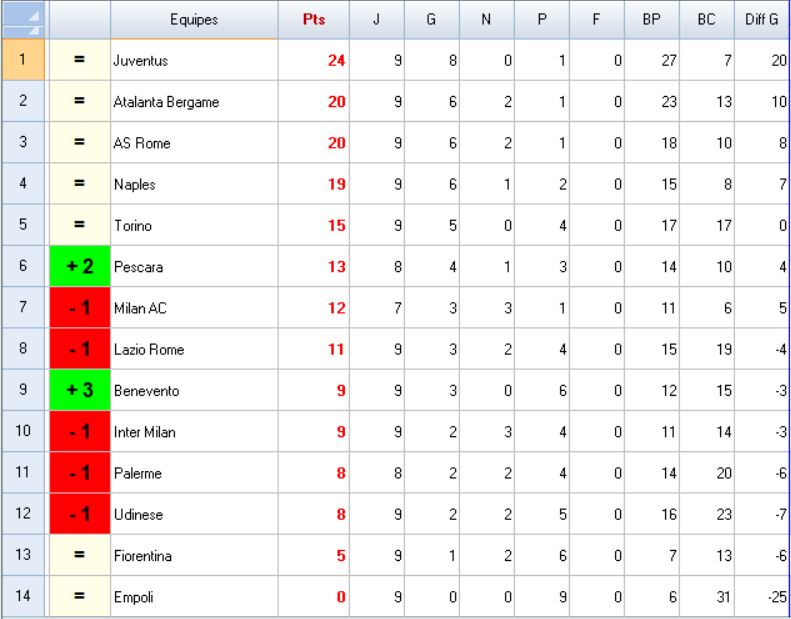
Task: Sort by the Pts column header
Action: coord(314,19)
